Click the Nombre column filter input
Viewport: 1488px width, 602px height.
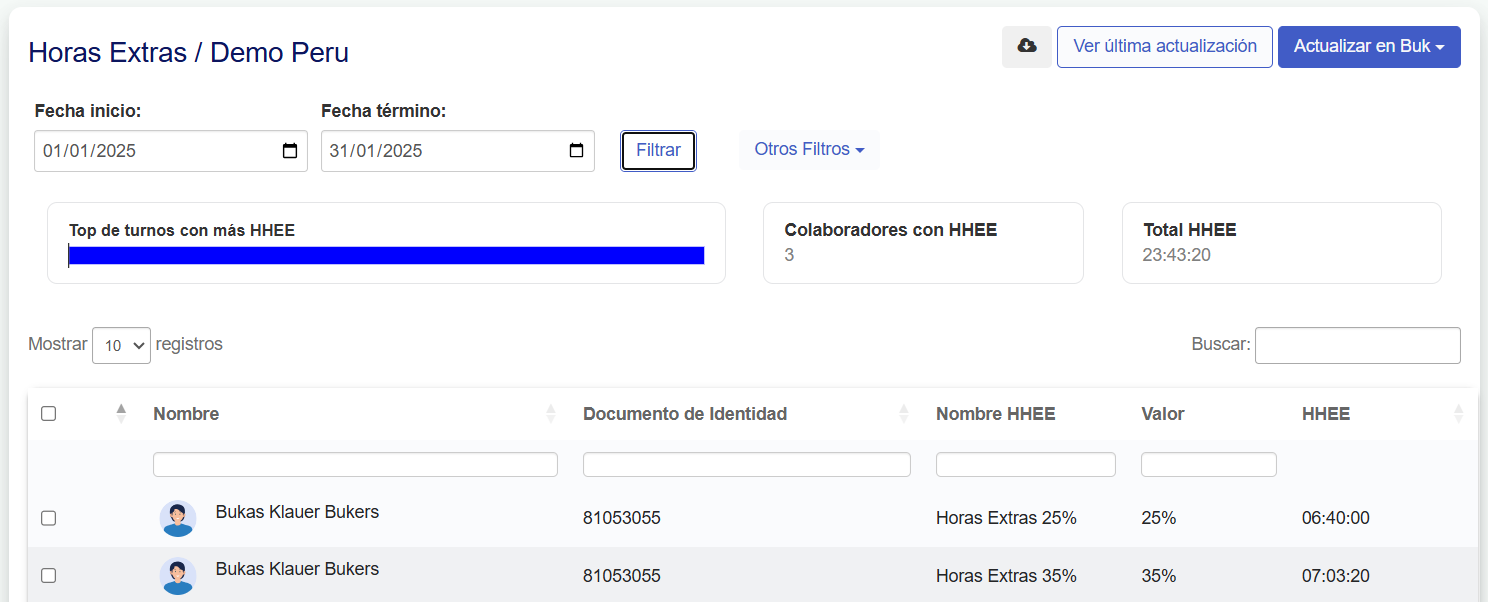coord(355,464)
